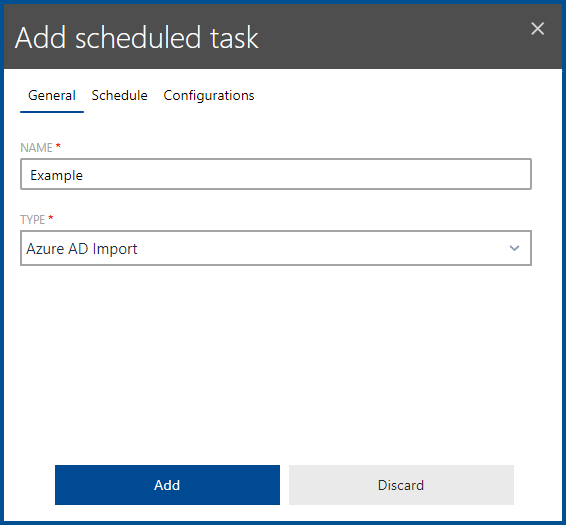Open the Configurations tab
This screenshot has height=525, width=566.
click(x=209, y=96)
